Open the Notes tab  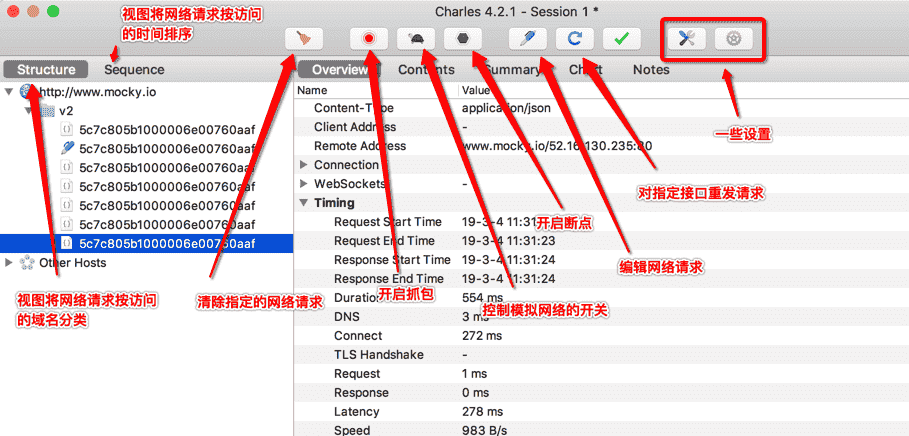[651, 70]
